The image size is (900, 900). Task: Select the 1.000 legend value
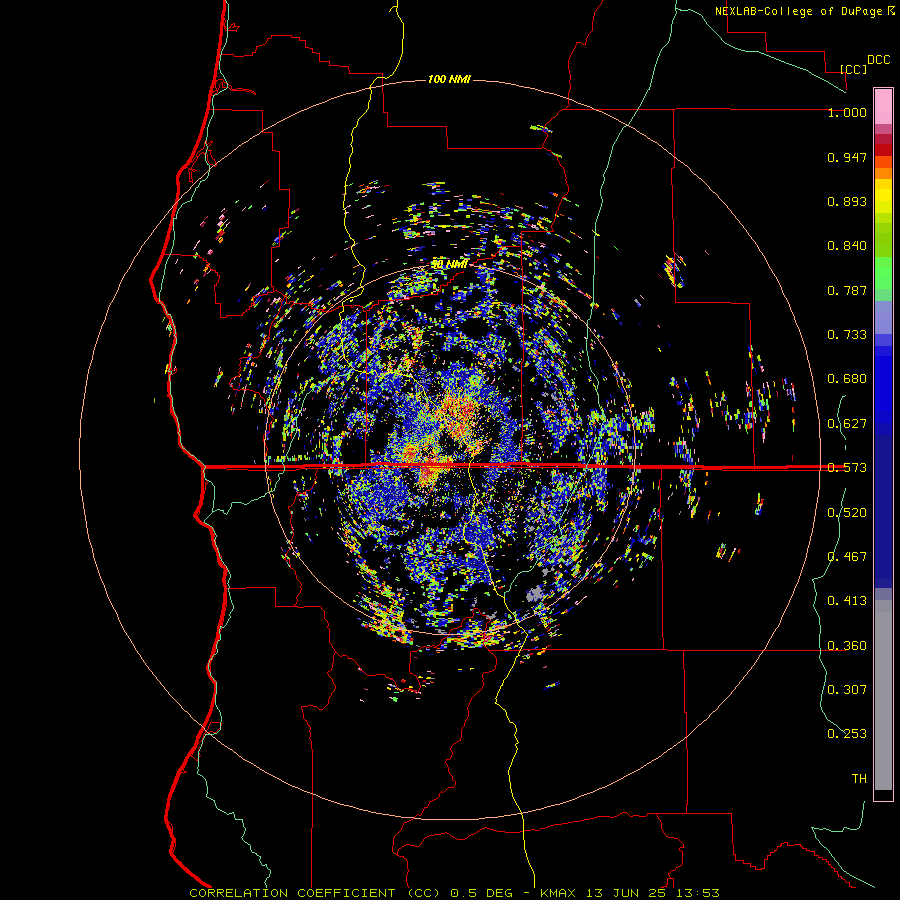847,112
